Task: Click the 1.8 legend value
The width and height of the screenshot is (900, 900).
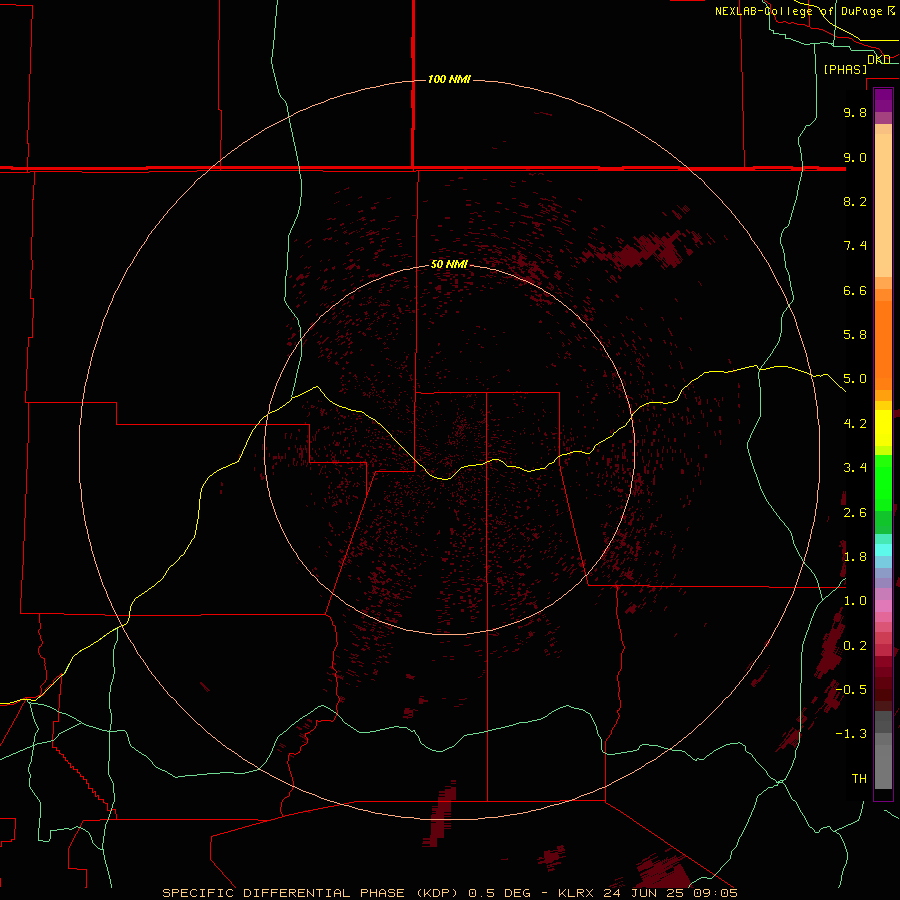Action: pyautogui.click(x=855, y=557)
